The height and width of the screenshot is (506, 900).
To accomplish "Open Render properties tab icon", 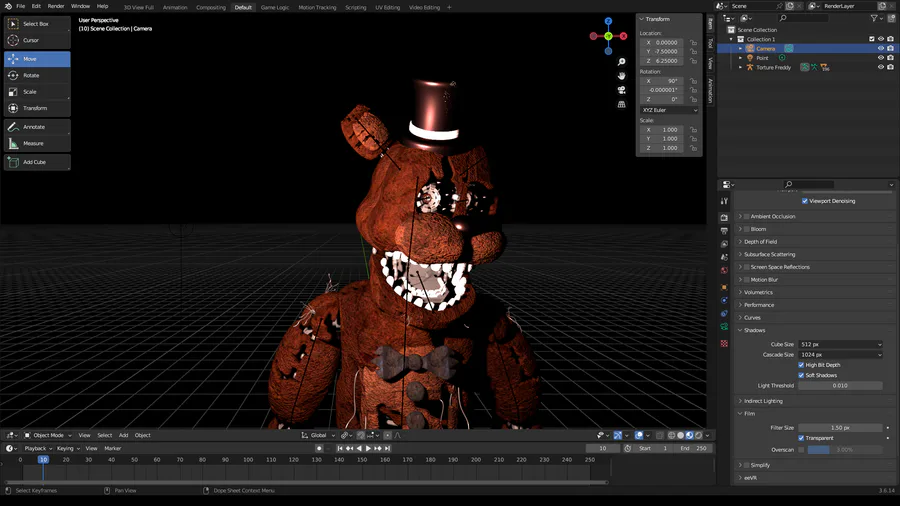I will 724,217.
